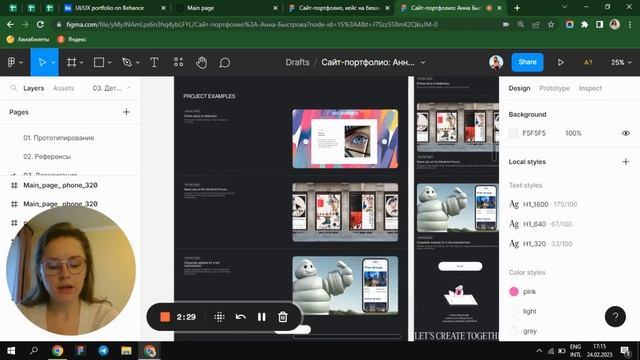Show hidden system tray icons
The width and height of the screenshot is (640, 360).
[539, 351]
